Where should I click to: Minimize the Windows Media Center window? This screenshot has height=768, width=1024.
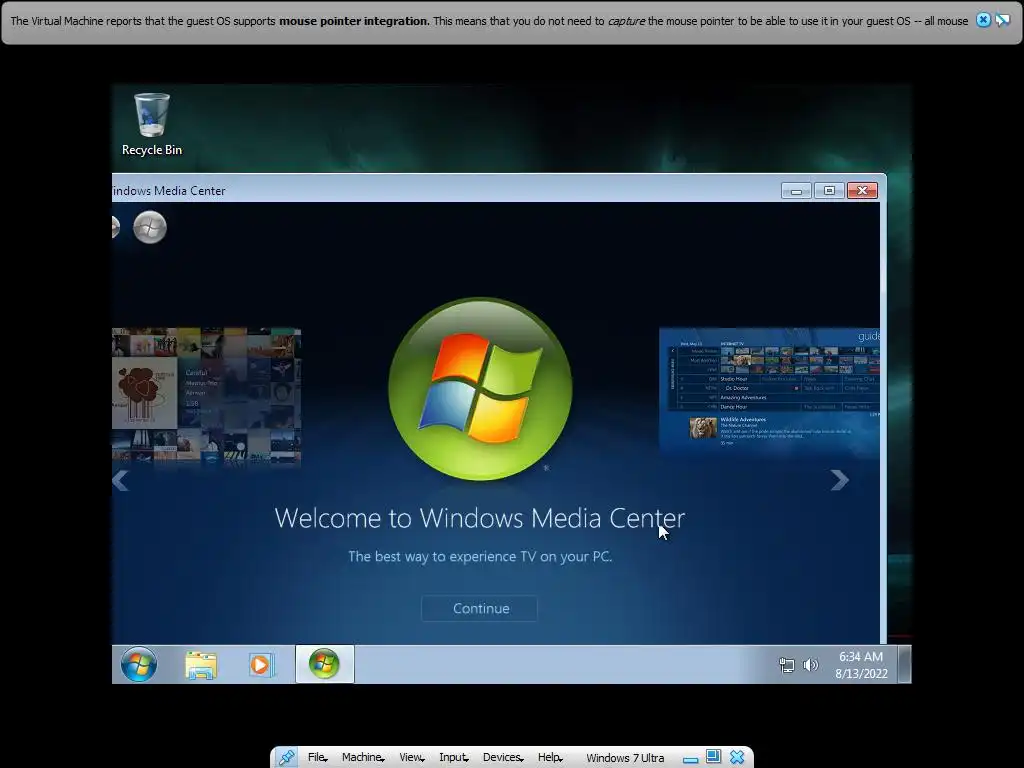click(x=796, y=191)
